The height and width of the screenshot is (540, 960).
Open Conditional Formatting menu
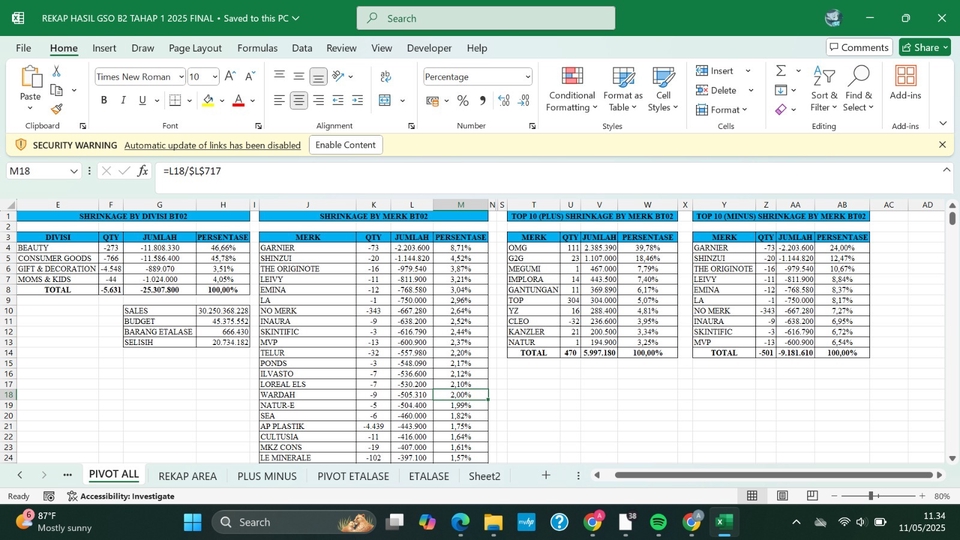pos(571,89)
